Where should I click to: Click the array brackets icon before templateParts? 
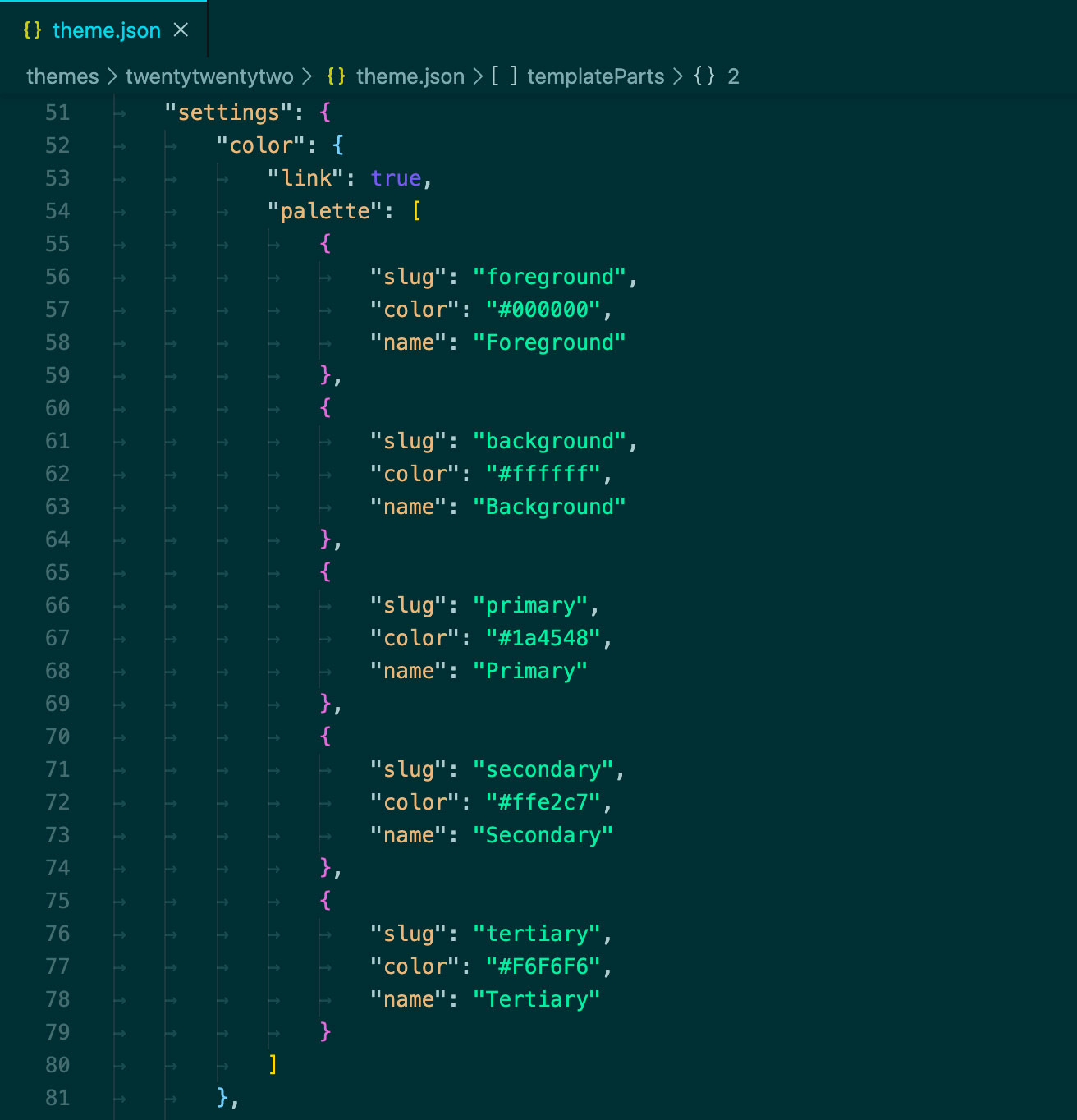pos(503,76)
